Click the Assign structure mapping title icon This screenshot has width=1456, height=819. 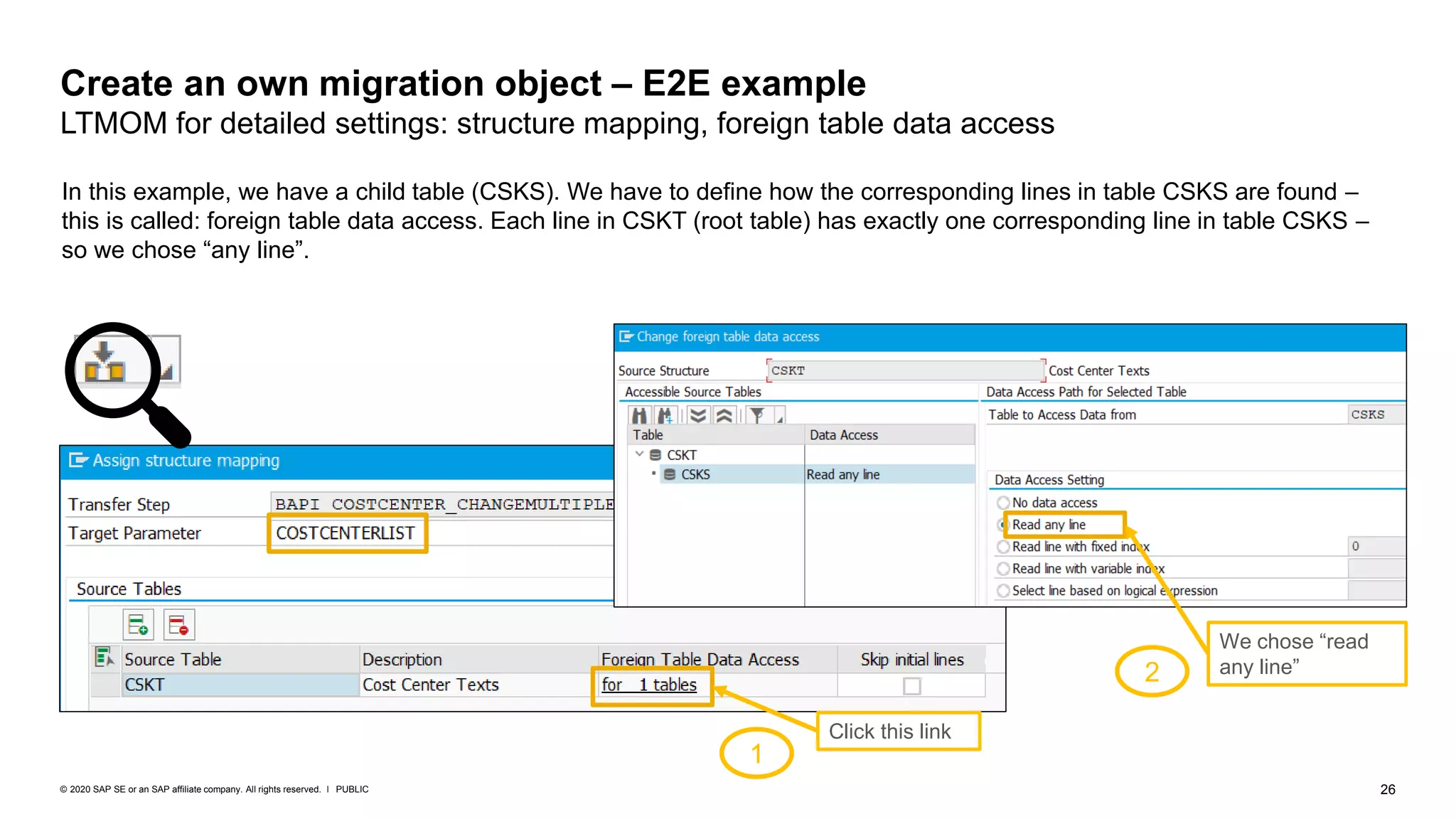[78, 461]
